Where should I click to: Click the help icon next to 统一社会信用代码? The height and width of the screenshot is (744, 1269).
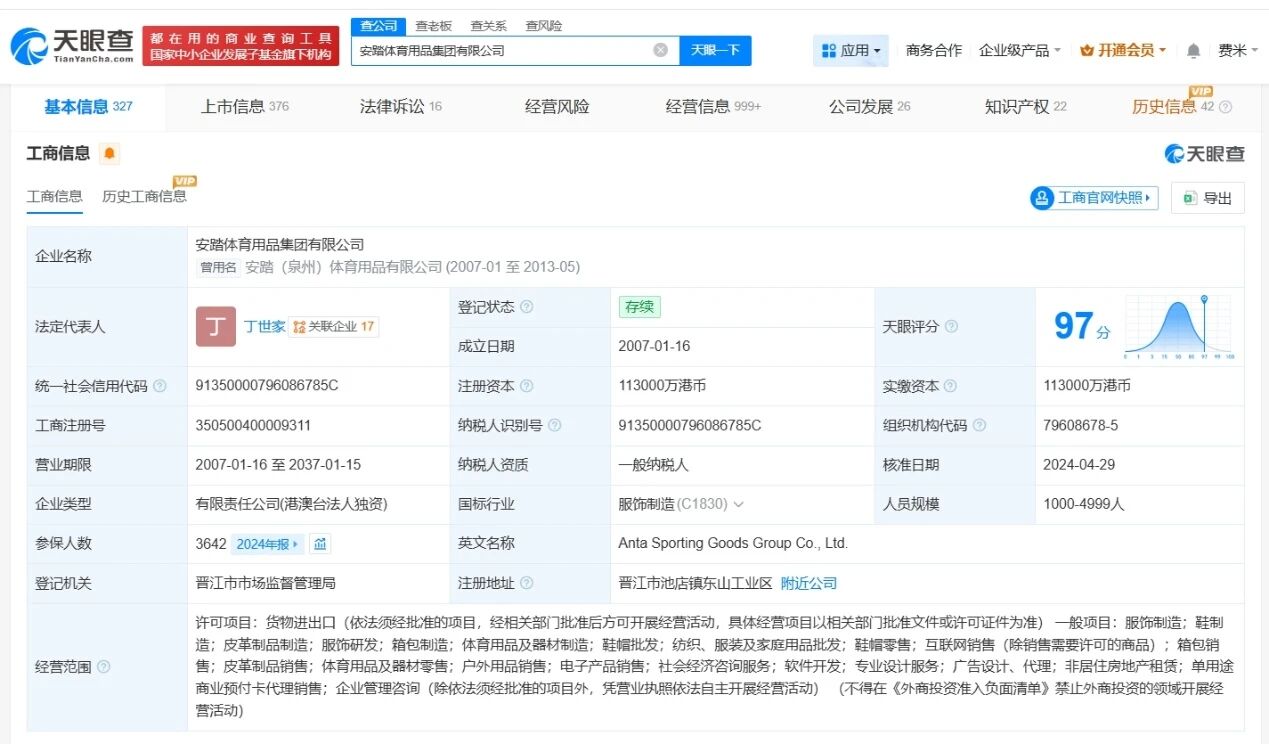[x=160, y=386]
